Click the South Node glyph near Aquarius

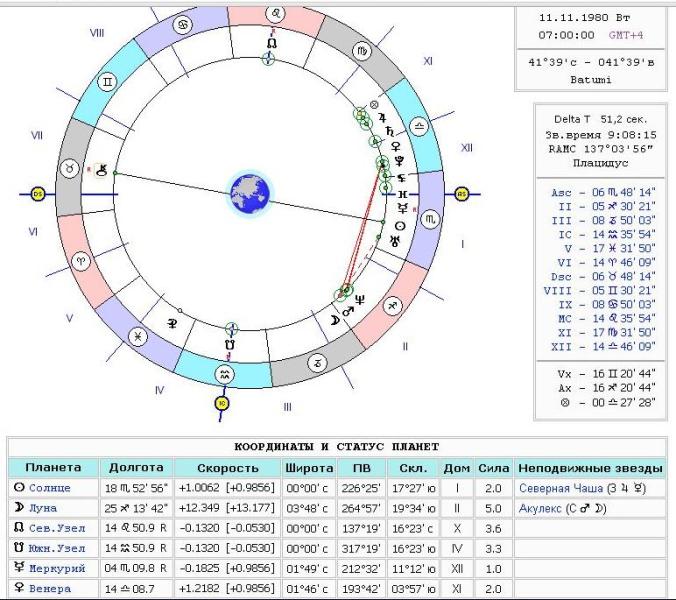click(230, 345)
